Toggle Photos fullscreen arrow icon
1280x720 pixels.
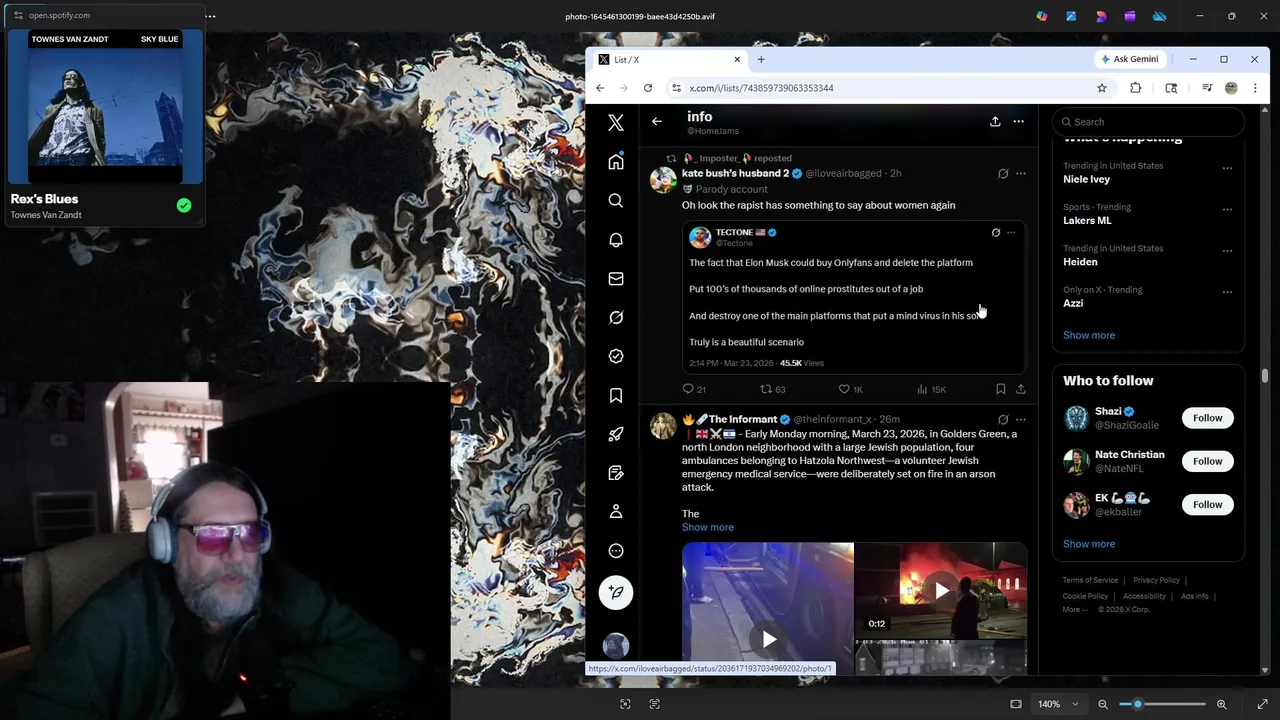1262,704
